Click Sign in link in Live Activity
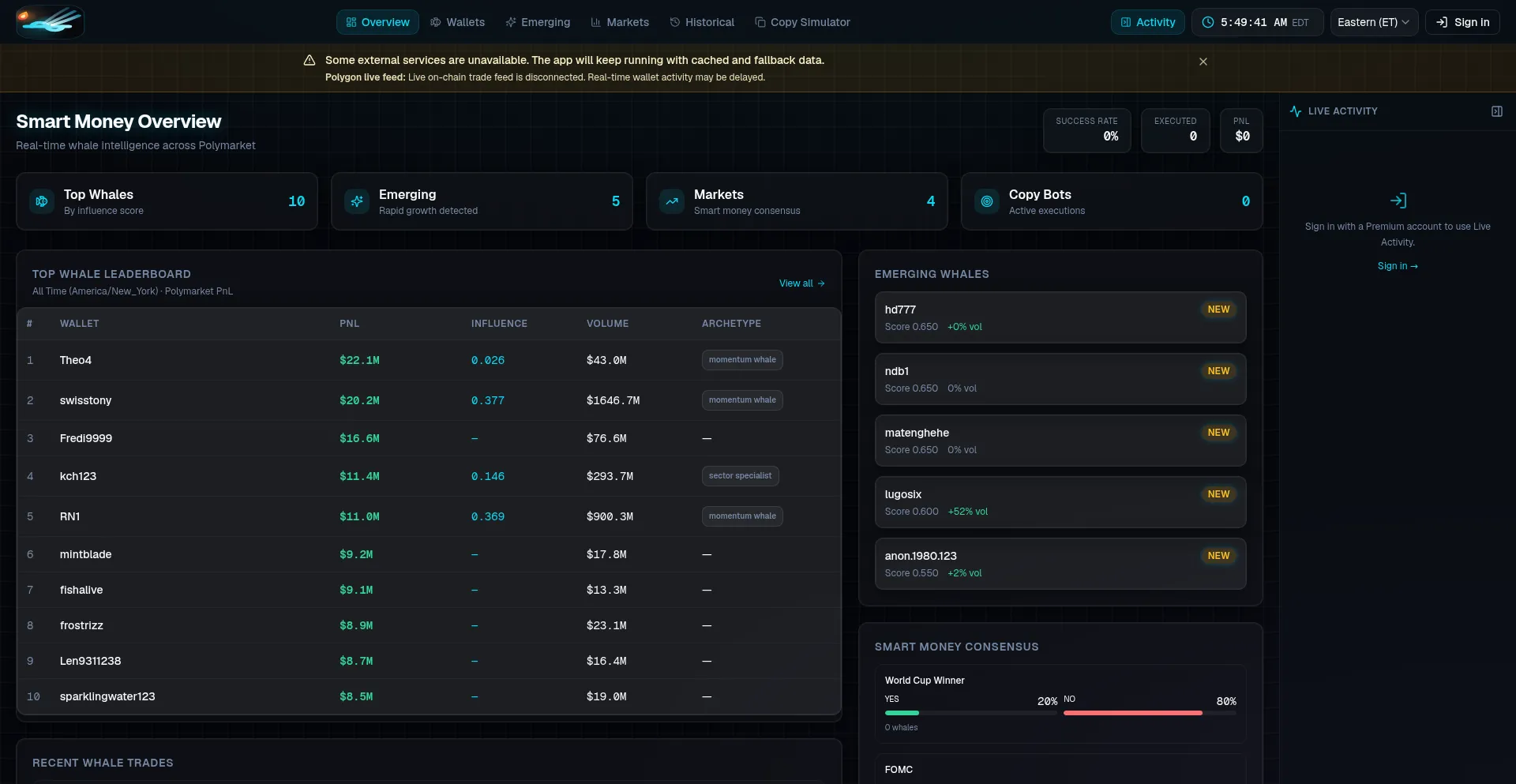1516x784 pixels. point(1398,266)
